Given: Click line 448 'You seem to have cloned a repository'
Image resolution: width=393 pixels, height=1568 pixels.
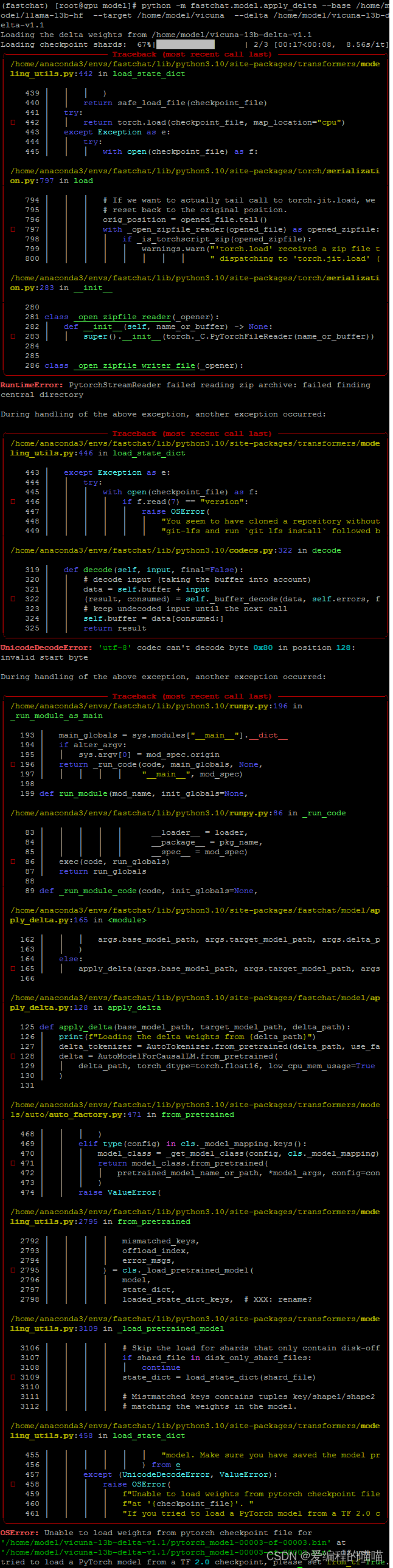Looking at the screenshot, I should 271,522.
